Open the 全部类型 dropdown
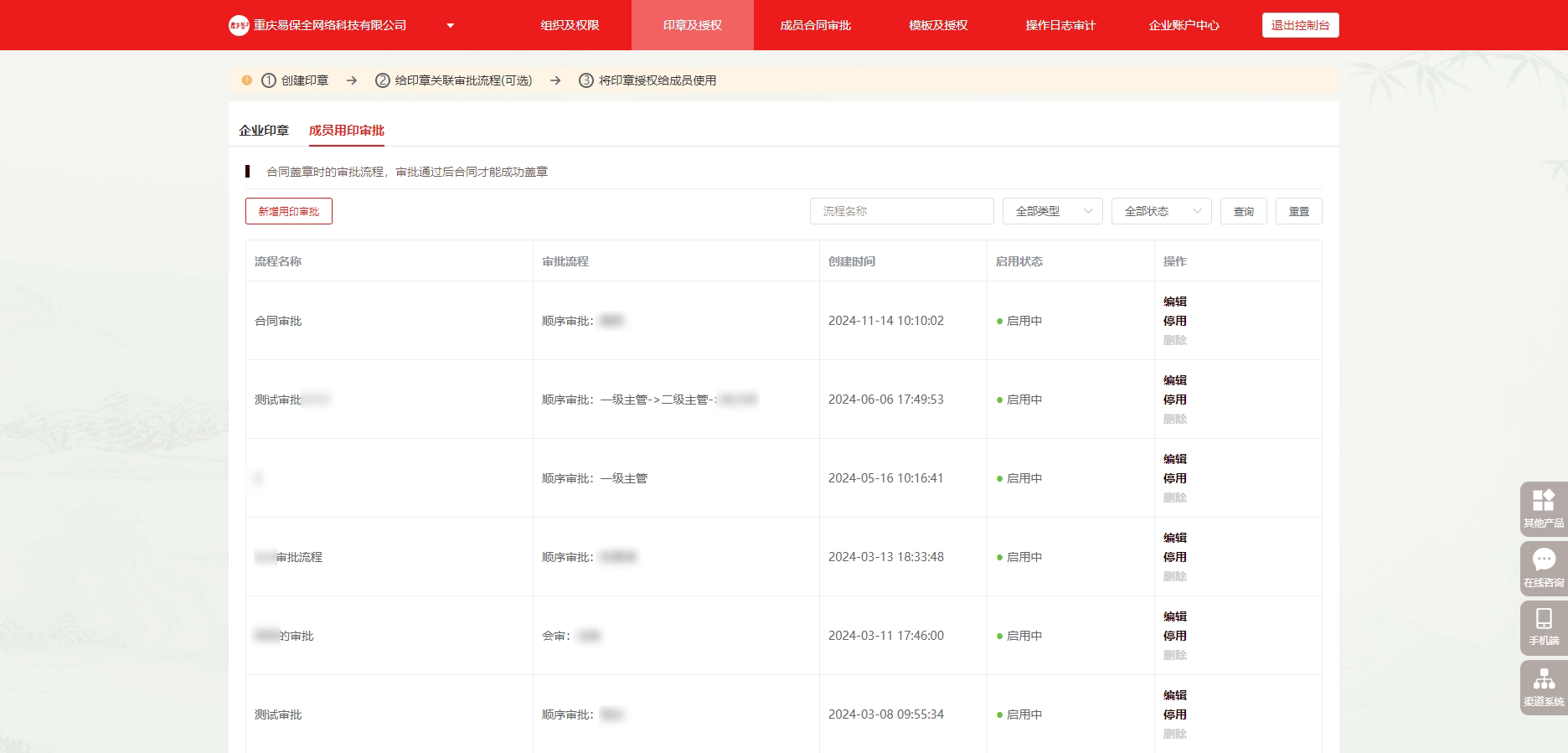The image size is (1568, 753). (1052, 211)
